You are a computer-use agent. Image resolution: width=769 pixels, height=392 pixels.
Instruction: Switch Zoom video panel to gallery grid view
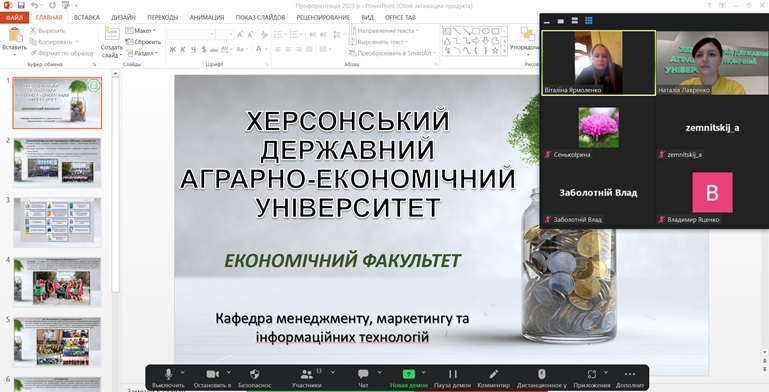[589, 21]
